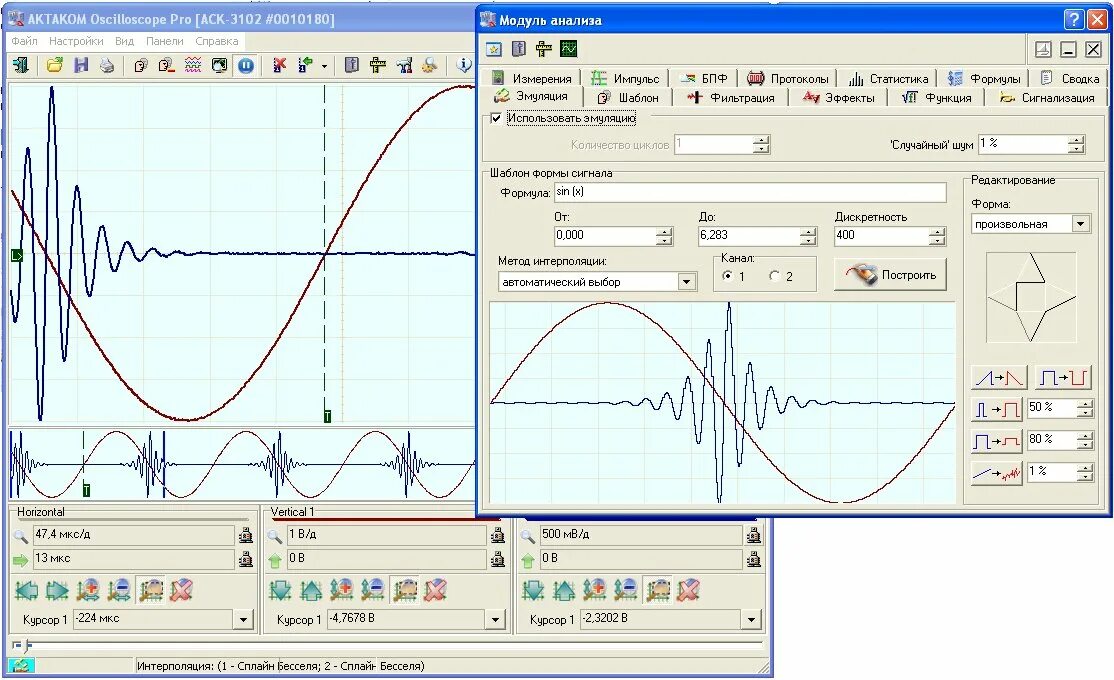Viewport: 1114px width, 680px height.
Task: Switch to the Фильтрация tab
Action: [731, 97]
